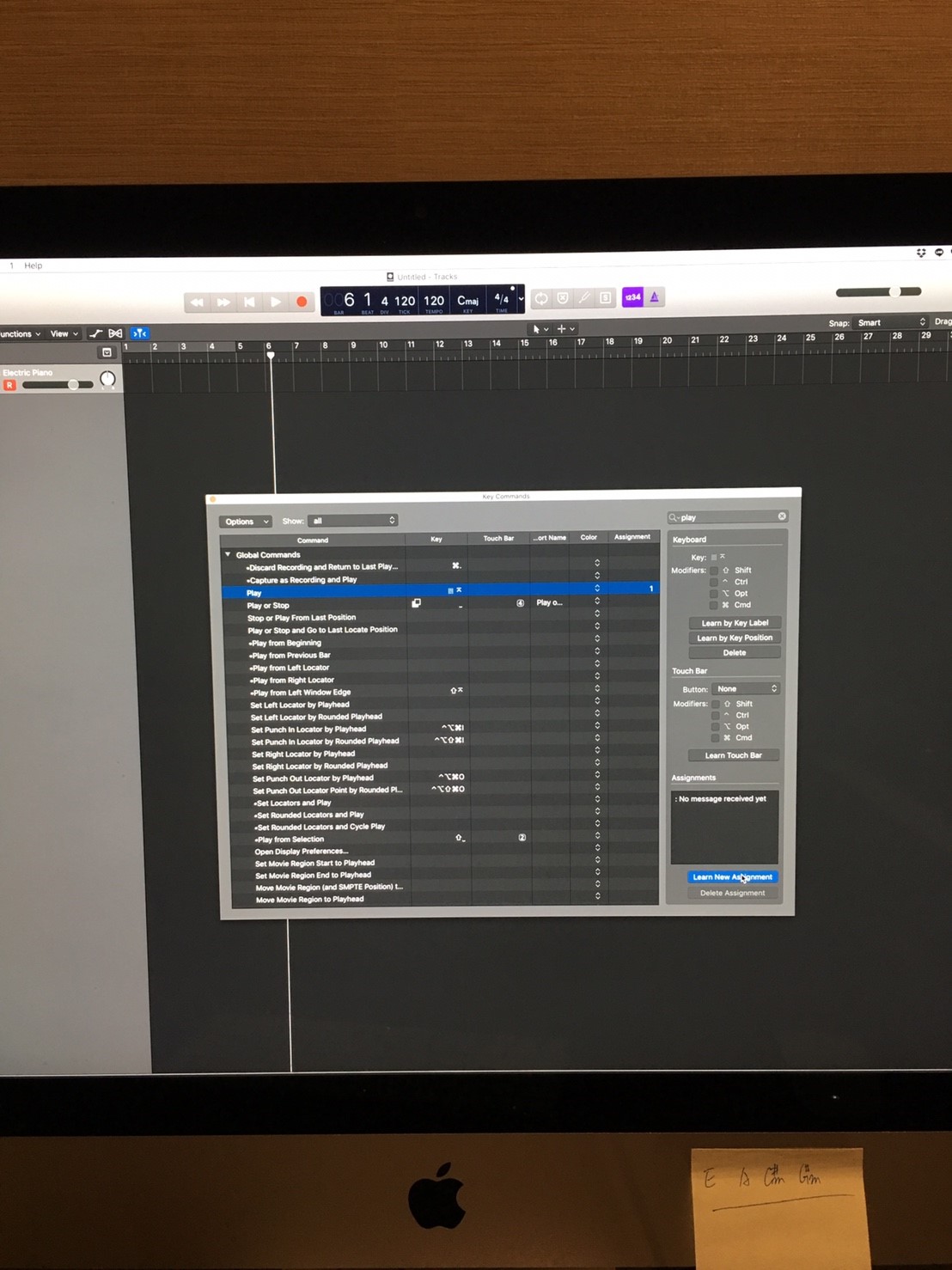This screenshot has height=1270, width=952.
Task: Sort by the Key column header
Action: [x=436, y=540]
